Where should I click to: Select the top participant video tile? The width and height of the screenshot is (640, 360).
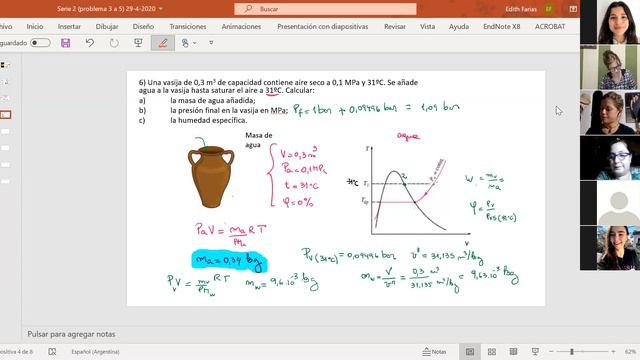tap(610, 22)
